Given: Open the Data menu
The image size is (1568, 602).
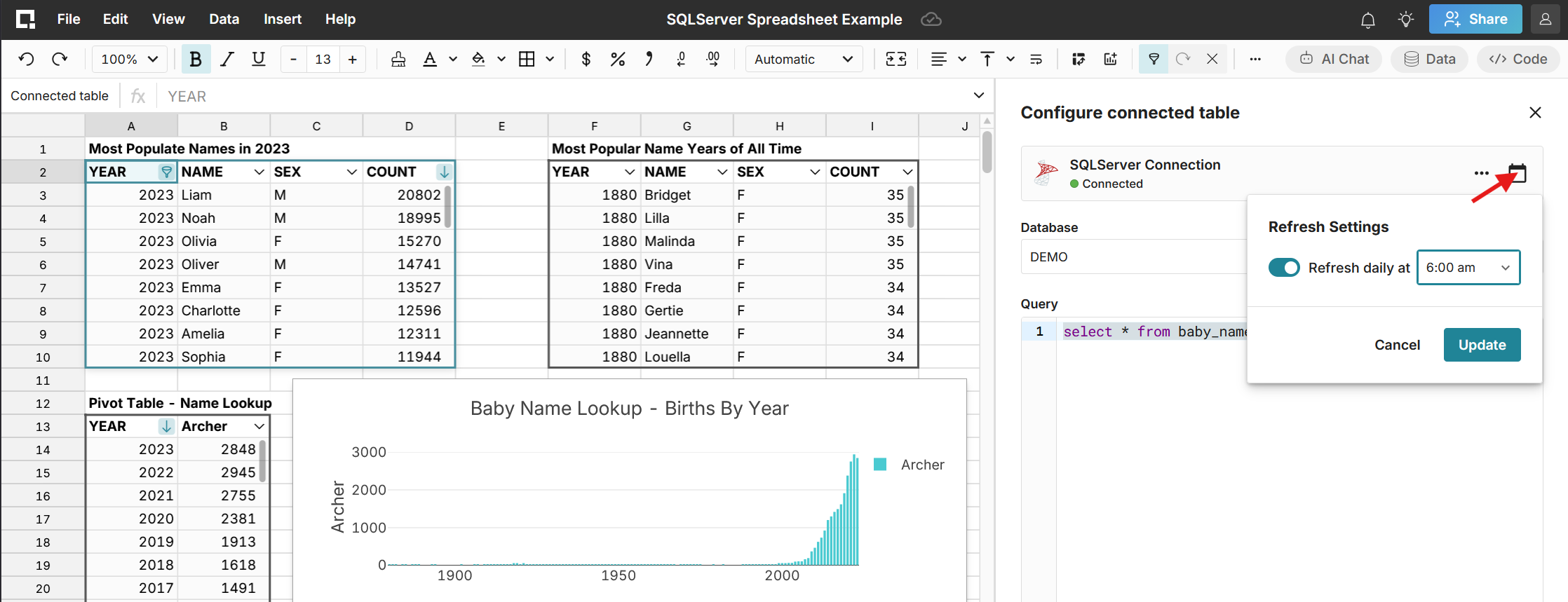Looking at the screenshot, I should coord(224,20).
